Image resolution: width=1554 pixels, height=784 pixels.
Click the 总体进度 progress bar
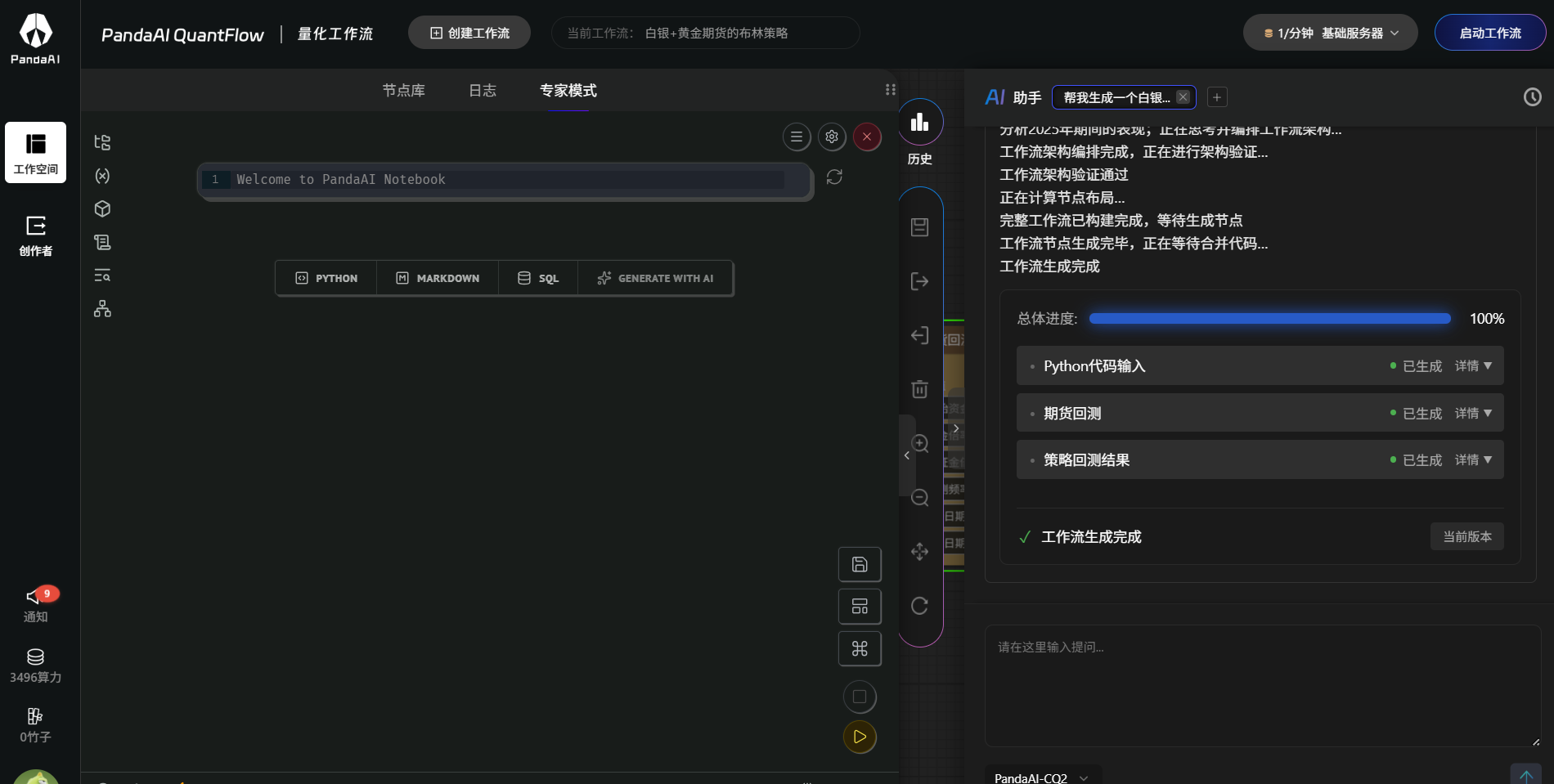[1270, 319]
